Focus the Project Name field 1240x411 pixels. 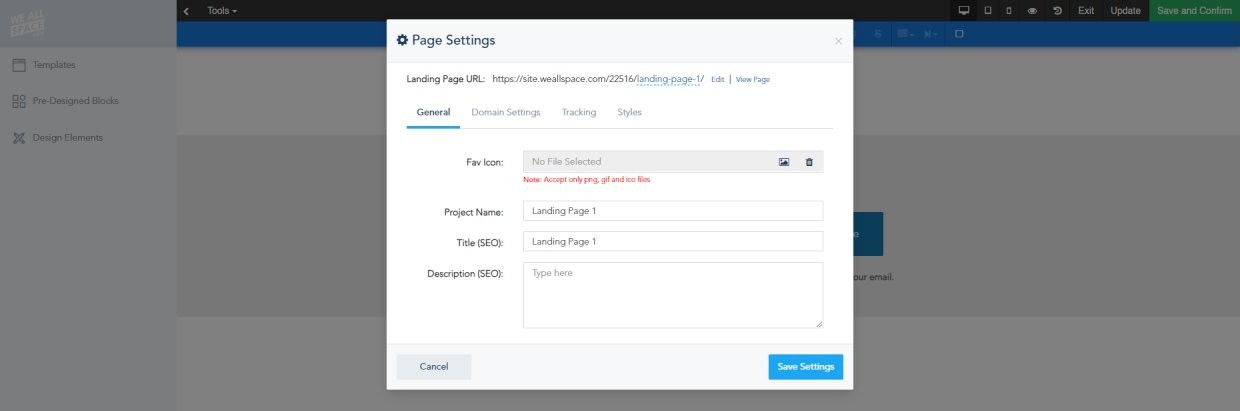[x=672, y=211]
